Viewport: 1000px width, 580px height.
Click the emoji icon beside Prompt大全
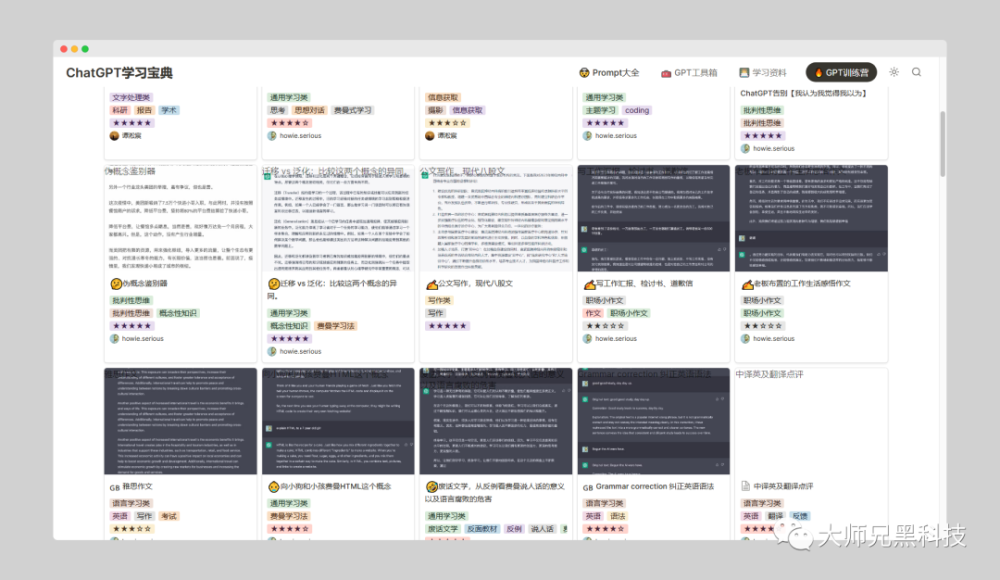pos(584,73)
